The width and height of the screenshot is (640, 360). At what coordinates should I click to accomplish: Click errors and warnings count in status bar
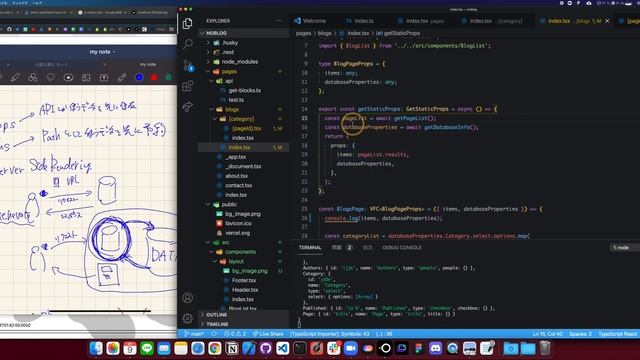pyautogui.click(x=235, y=334)
